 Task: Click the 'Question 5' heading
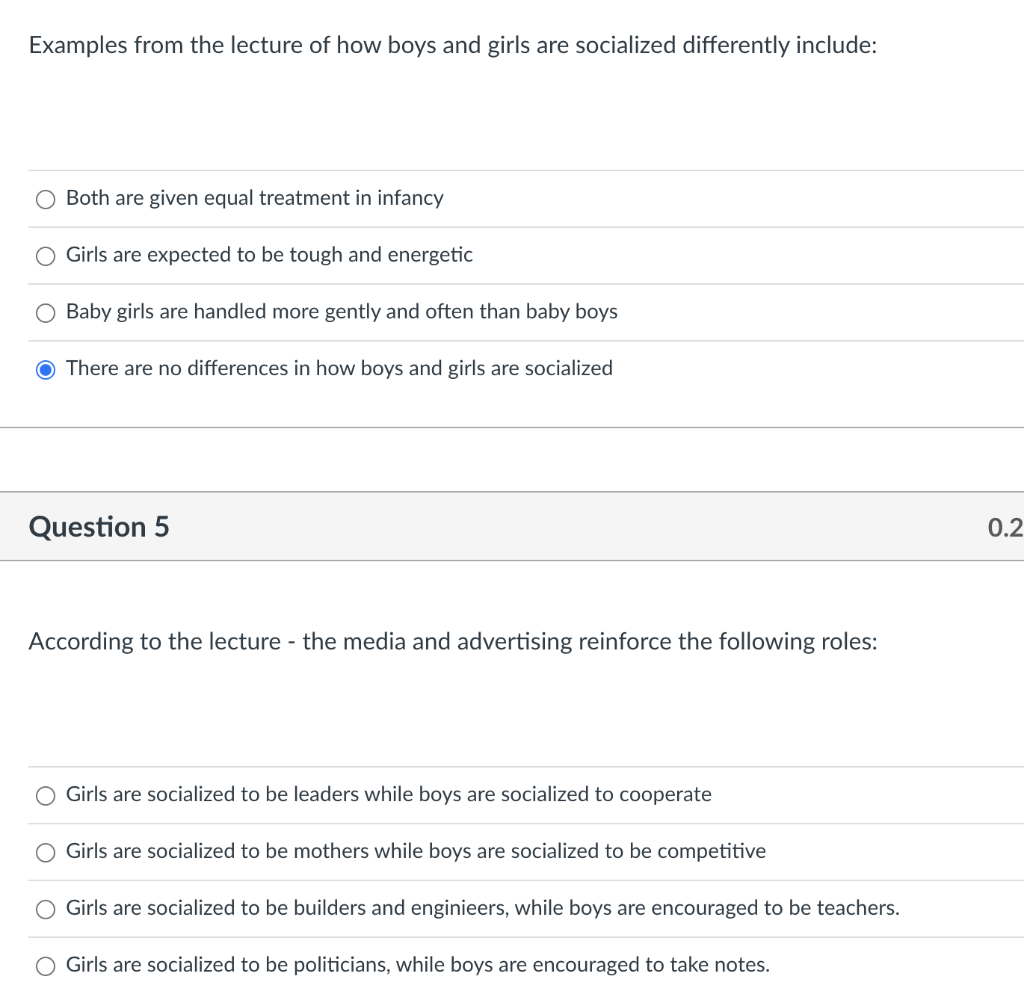click(99, 527)
